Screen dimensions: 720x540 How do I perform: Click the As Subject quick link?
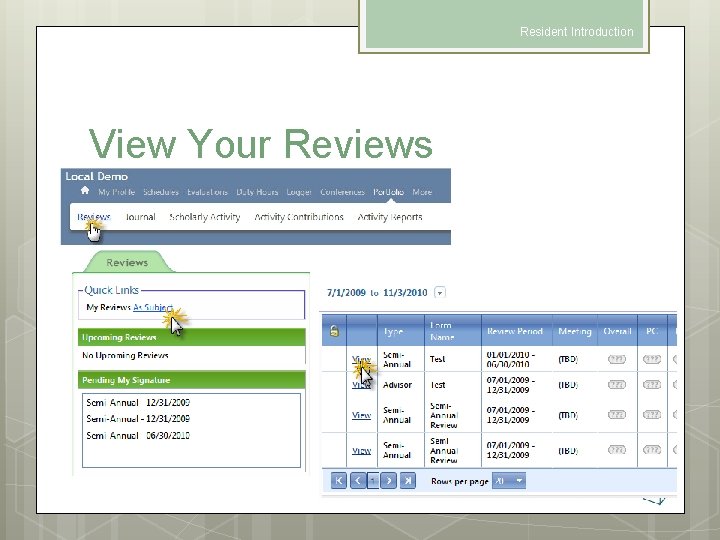(x=153, y=307)
